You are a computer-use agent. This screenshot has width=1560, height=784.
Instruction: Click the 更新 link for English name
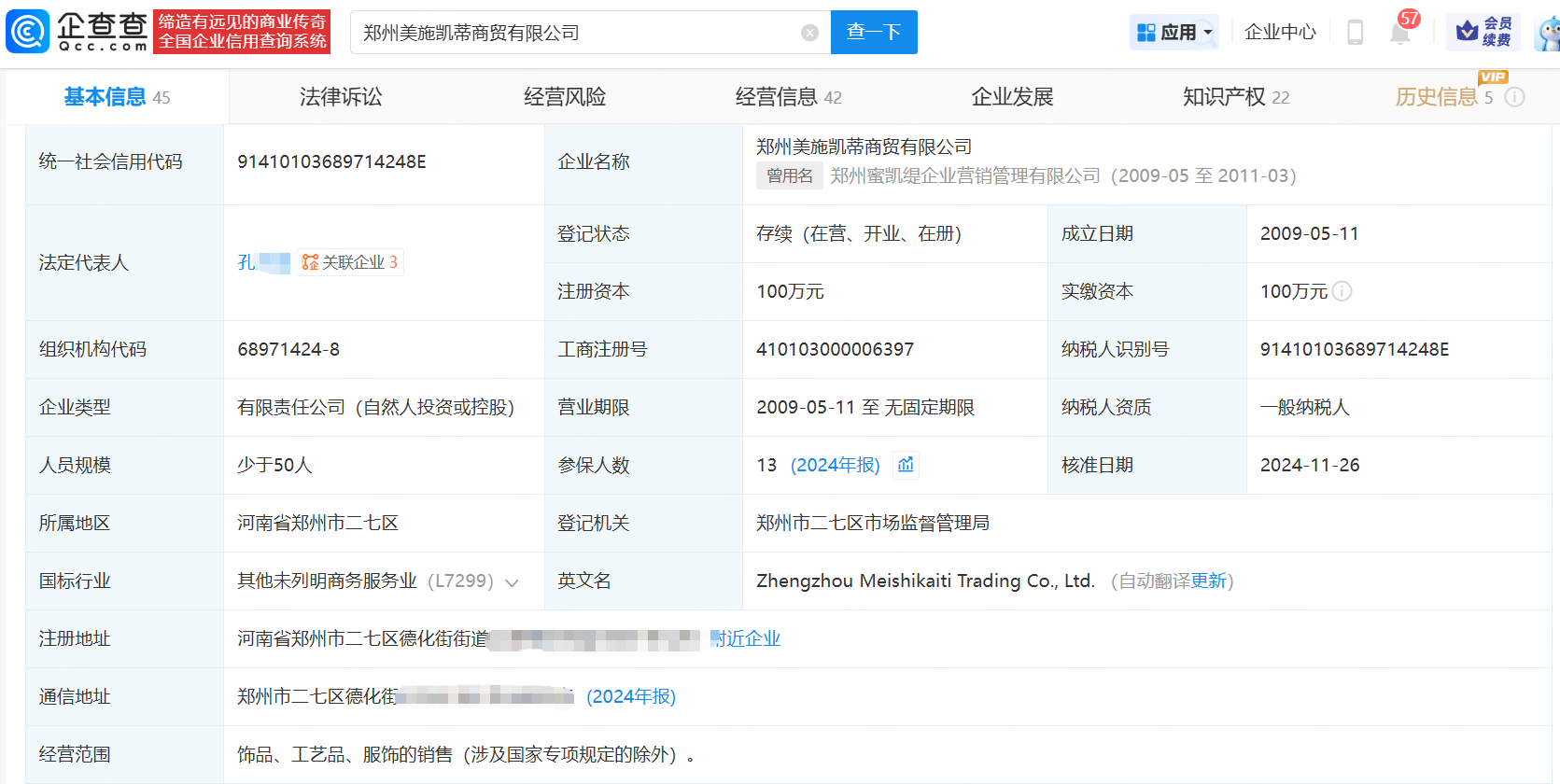pyautogui.click(x=1208, y=581)
